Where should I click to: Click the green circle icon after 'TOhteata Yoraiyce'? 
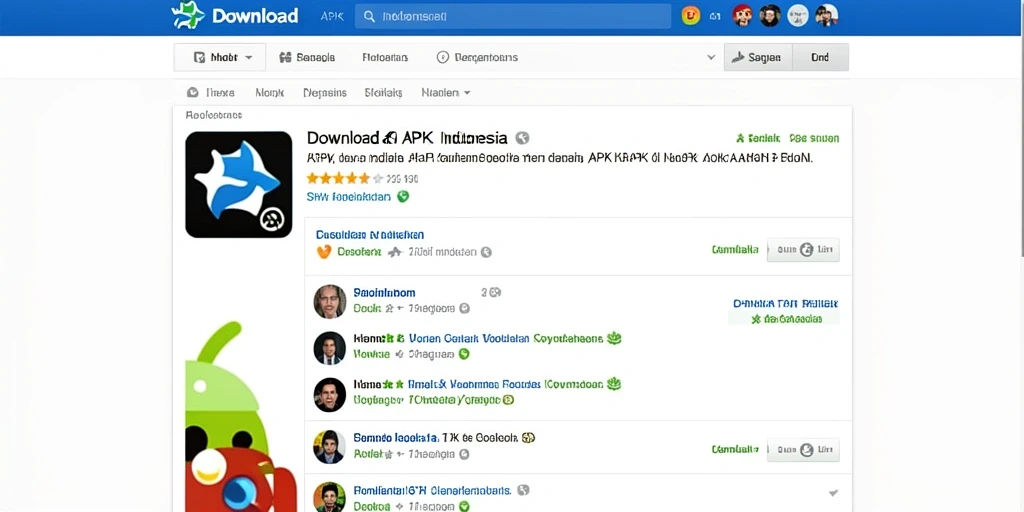pos(508,400)
